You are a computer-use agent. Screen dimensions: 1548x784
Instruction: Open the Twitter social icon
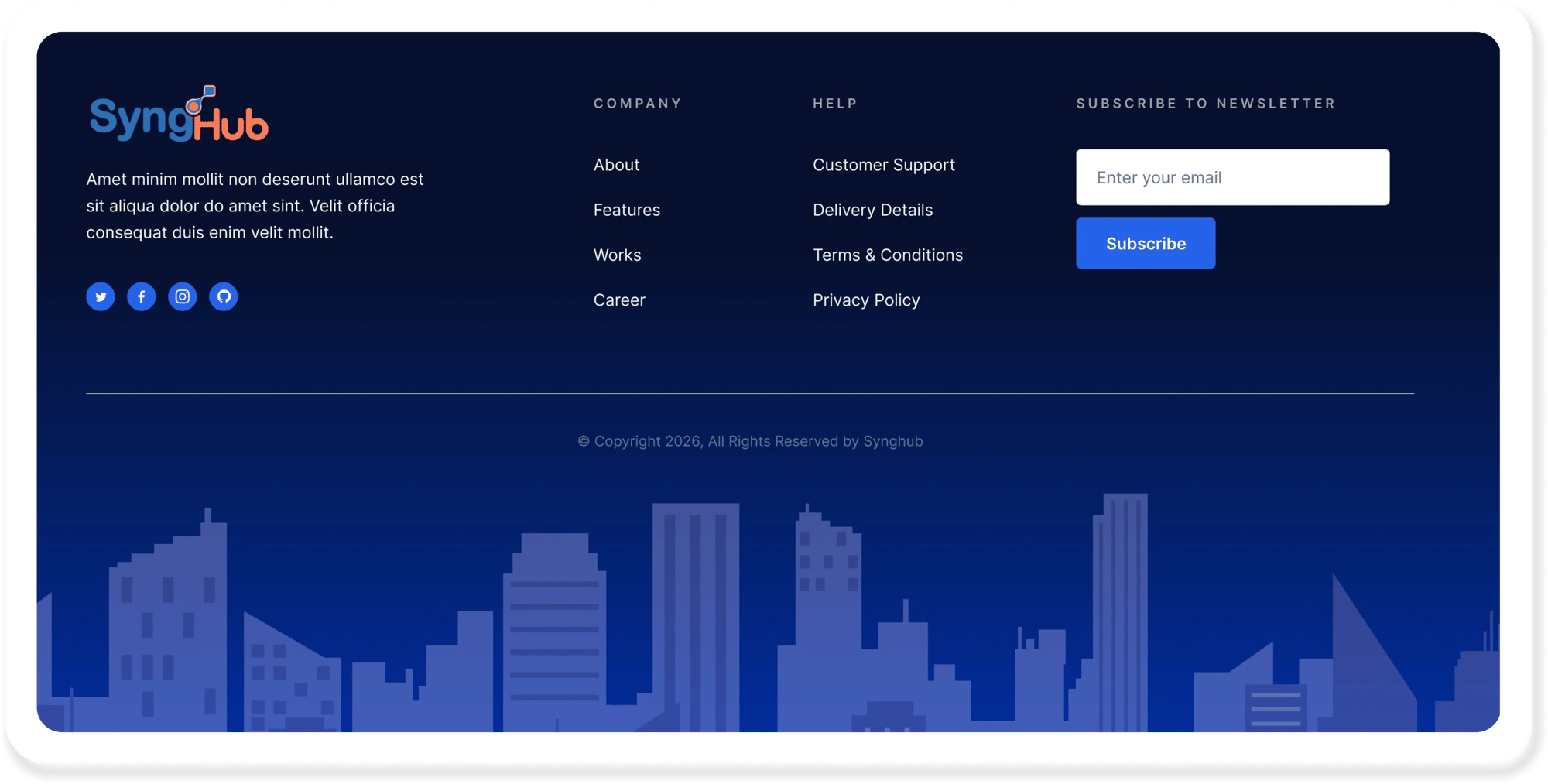[101, 296]
